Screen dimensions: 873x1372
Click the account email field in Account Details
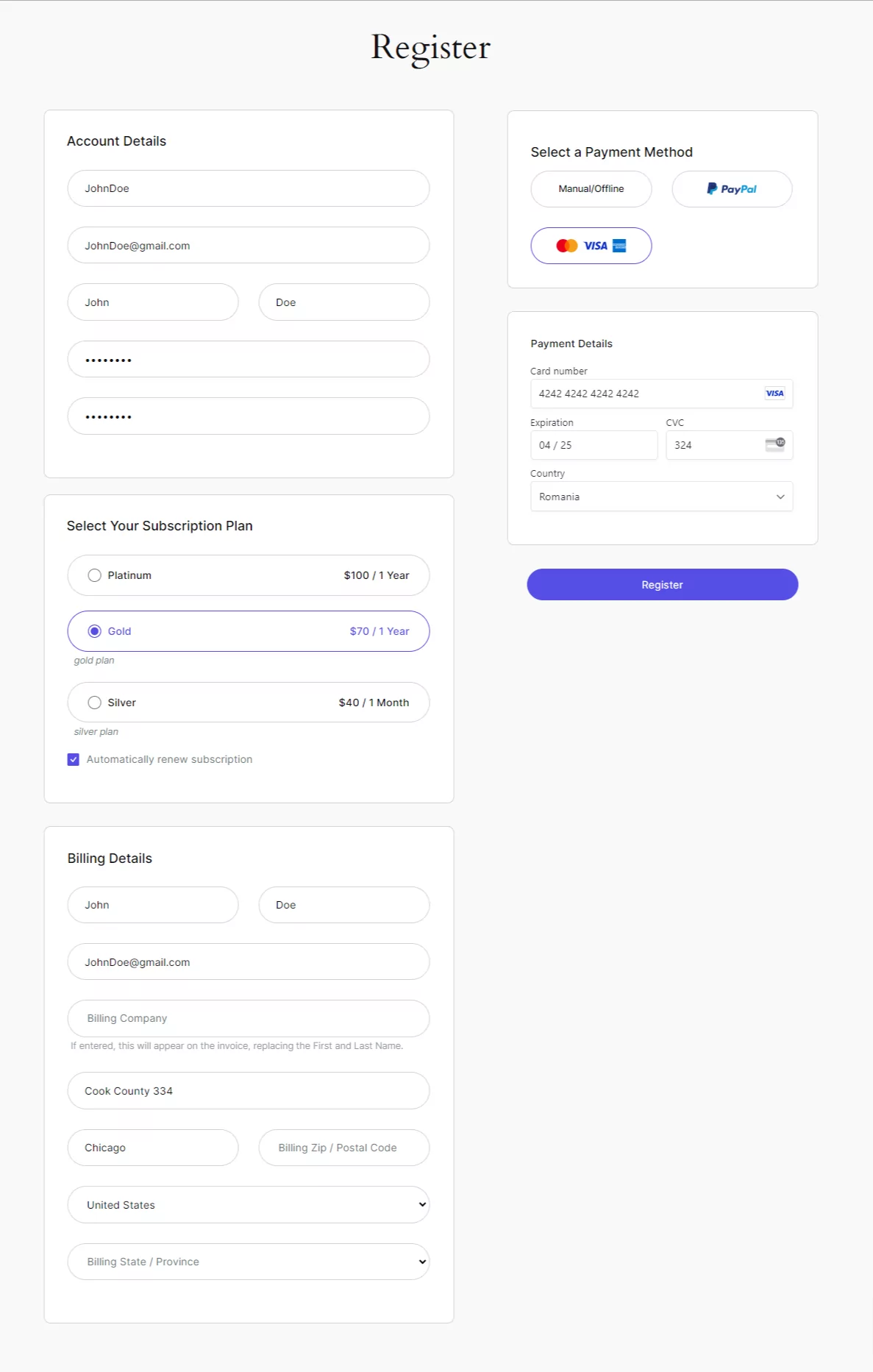point(249,245)
